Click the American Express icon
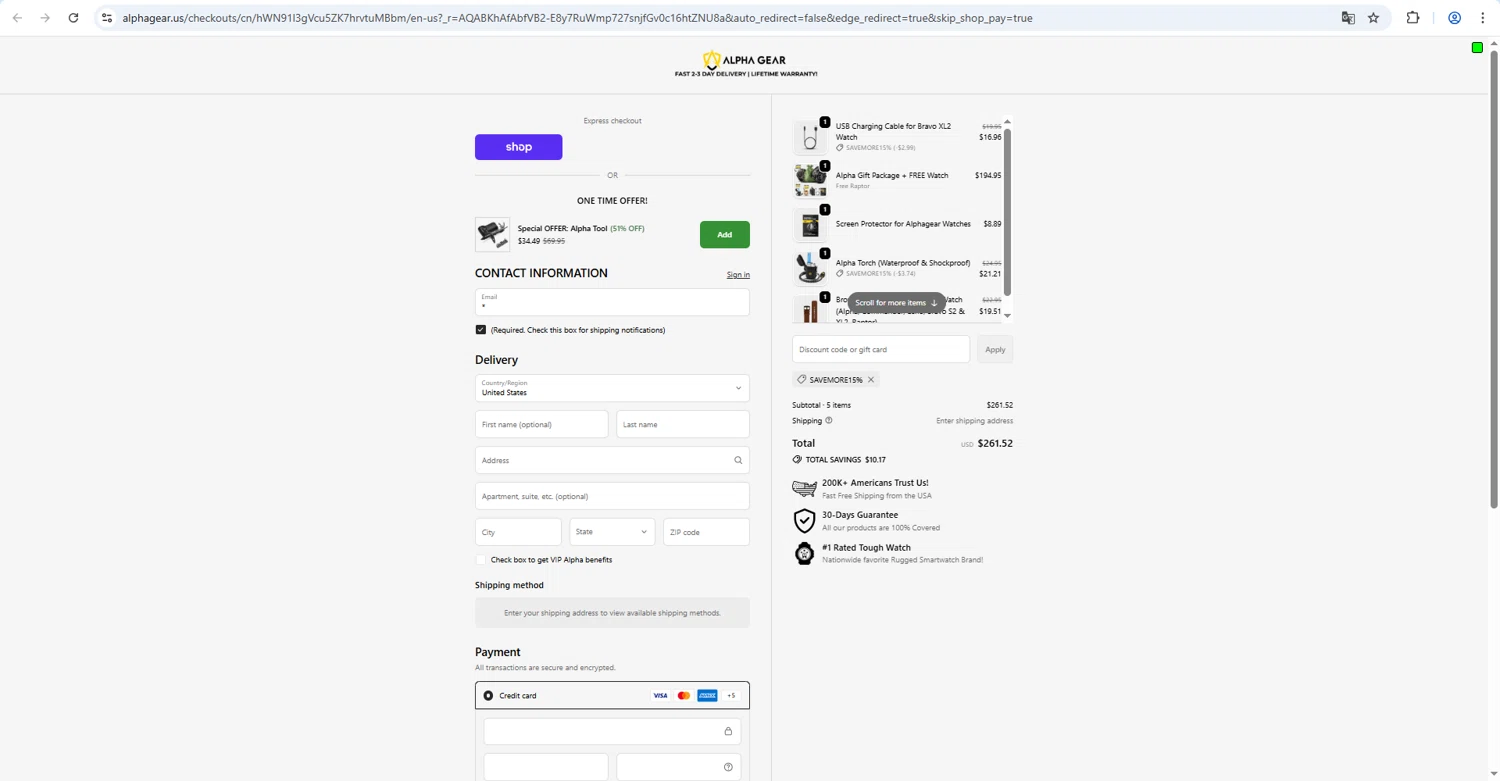The height and width of the screenshot is (781, 1500). click(707, 695)
